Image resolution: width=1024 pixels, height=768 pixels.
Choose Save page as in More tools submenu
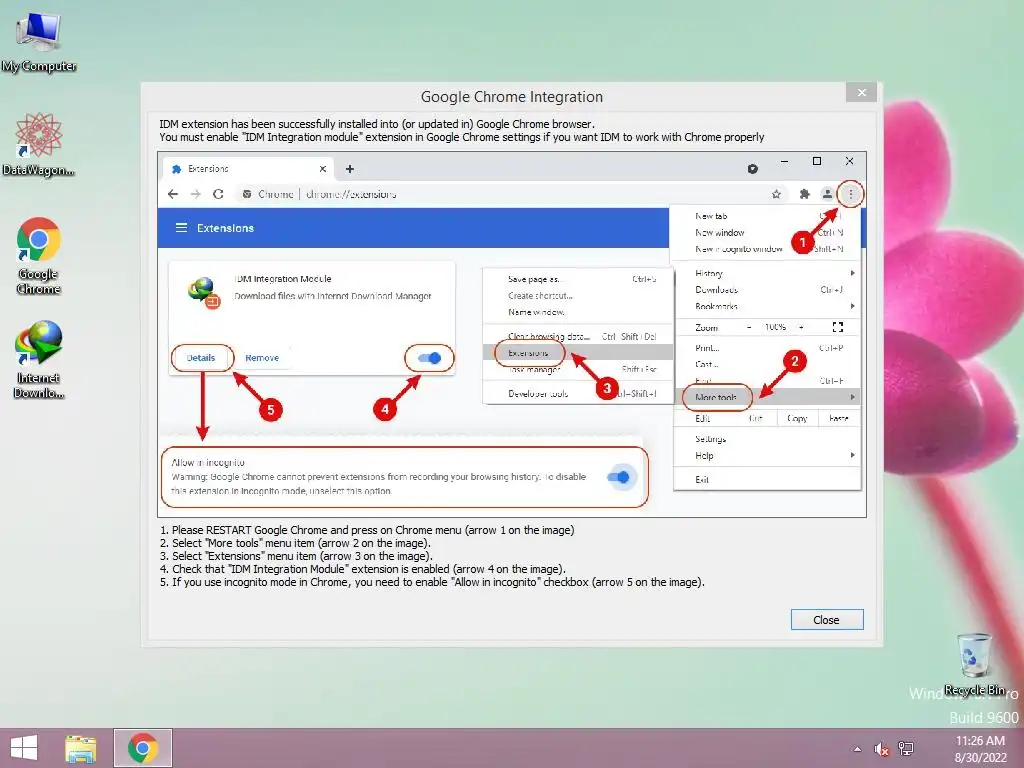point(578,279)
